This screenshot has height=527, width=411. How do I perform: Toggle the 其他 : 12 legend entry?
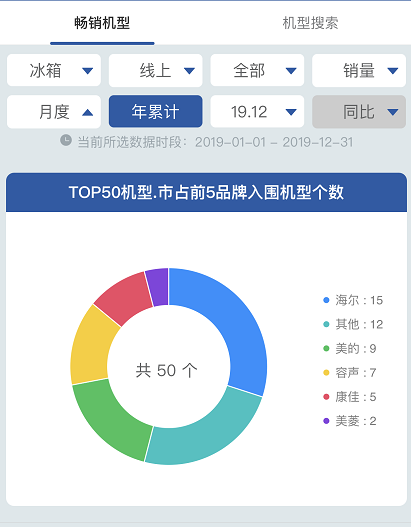click(353, 324)
